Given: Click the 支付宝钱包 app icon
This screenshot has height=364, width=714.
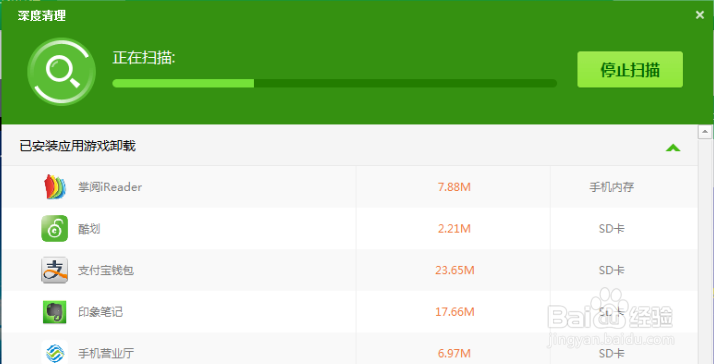Looking at the screenshot, I should [x=55, y=270].
